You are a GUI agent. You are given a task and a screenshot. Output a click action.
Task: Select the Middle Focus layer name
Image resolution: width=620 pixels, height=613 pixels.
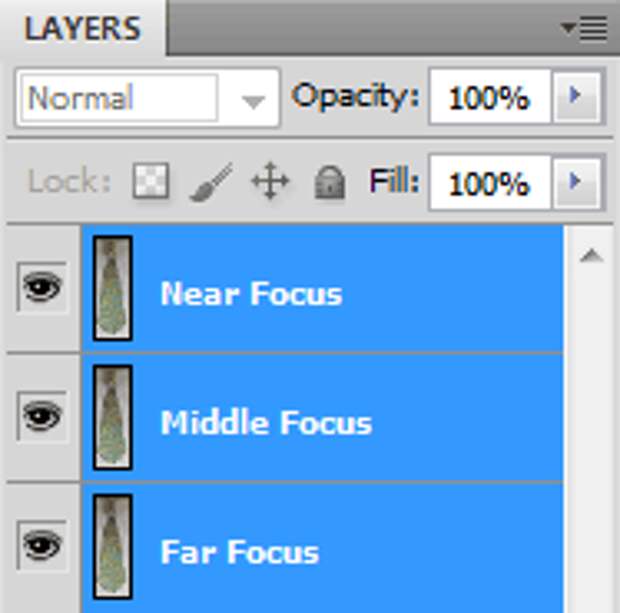tap(267, 423)
